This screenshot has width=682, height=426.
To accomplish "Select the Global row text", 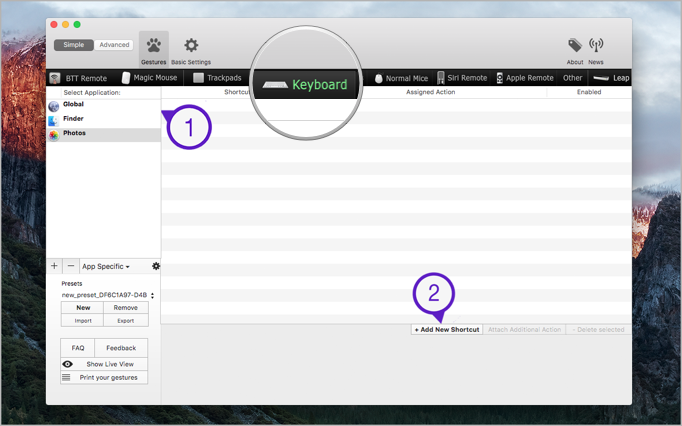I will pyautogui.click(x=73, y=104).
